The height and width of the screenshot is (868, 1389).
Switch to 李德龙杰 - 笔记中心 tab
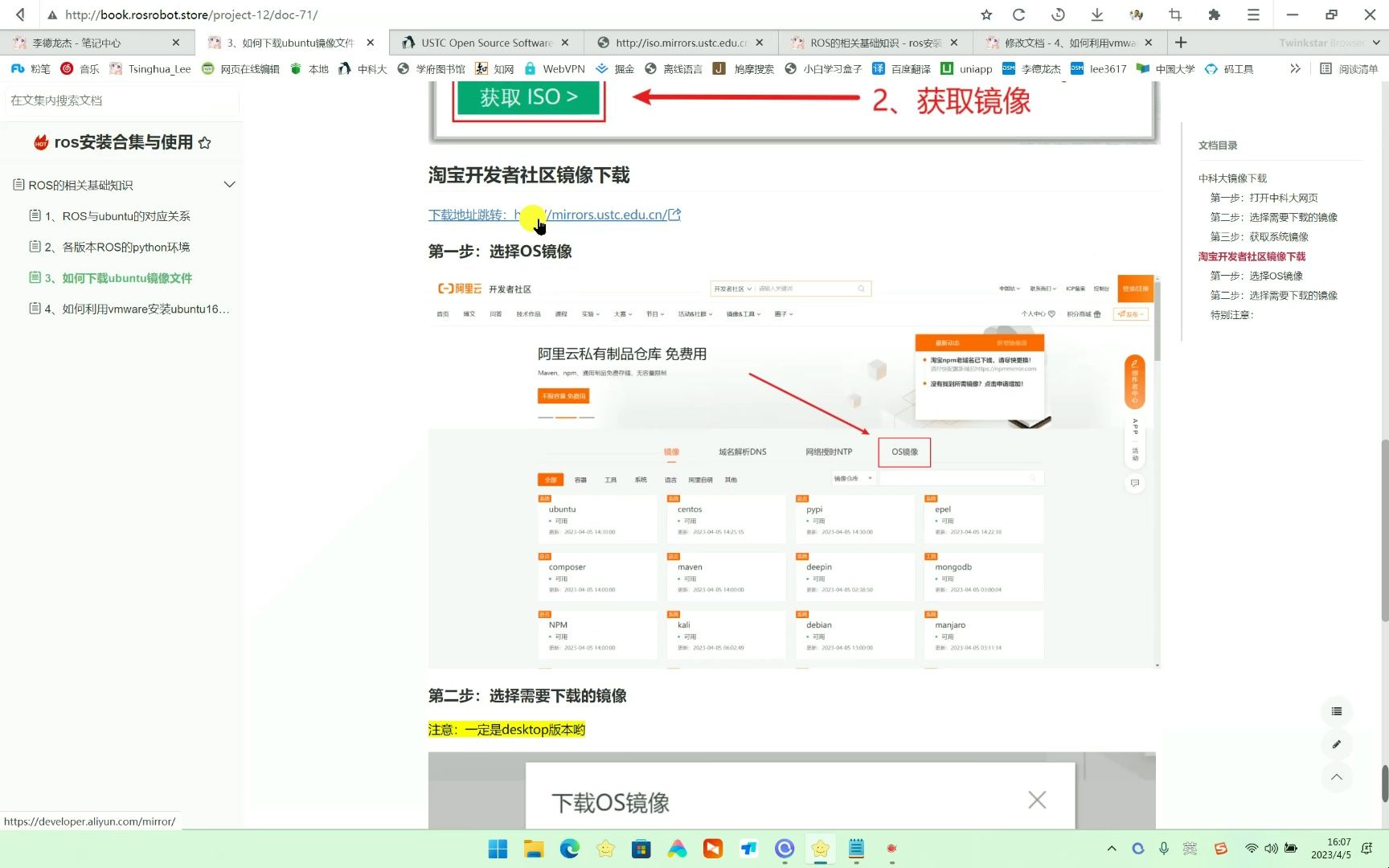click(97, 43)
